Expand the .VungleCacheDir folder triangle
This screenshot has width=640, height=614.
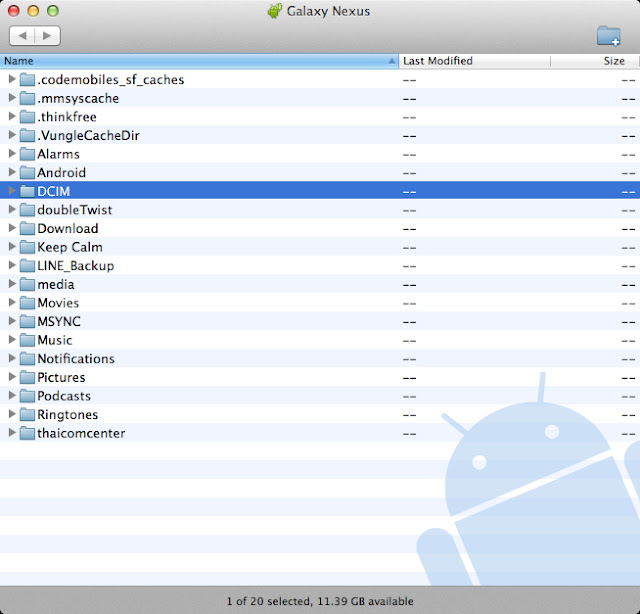(12, 135)
